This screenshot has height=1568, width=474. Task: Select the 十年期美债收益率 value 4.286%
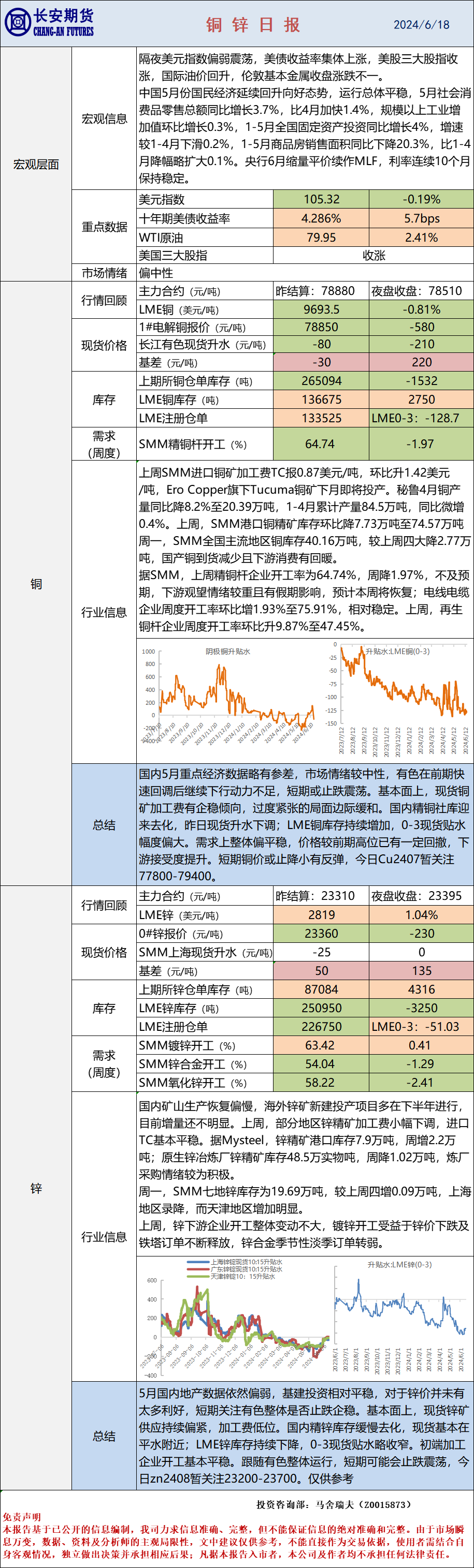coord(321,218)
